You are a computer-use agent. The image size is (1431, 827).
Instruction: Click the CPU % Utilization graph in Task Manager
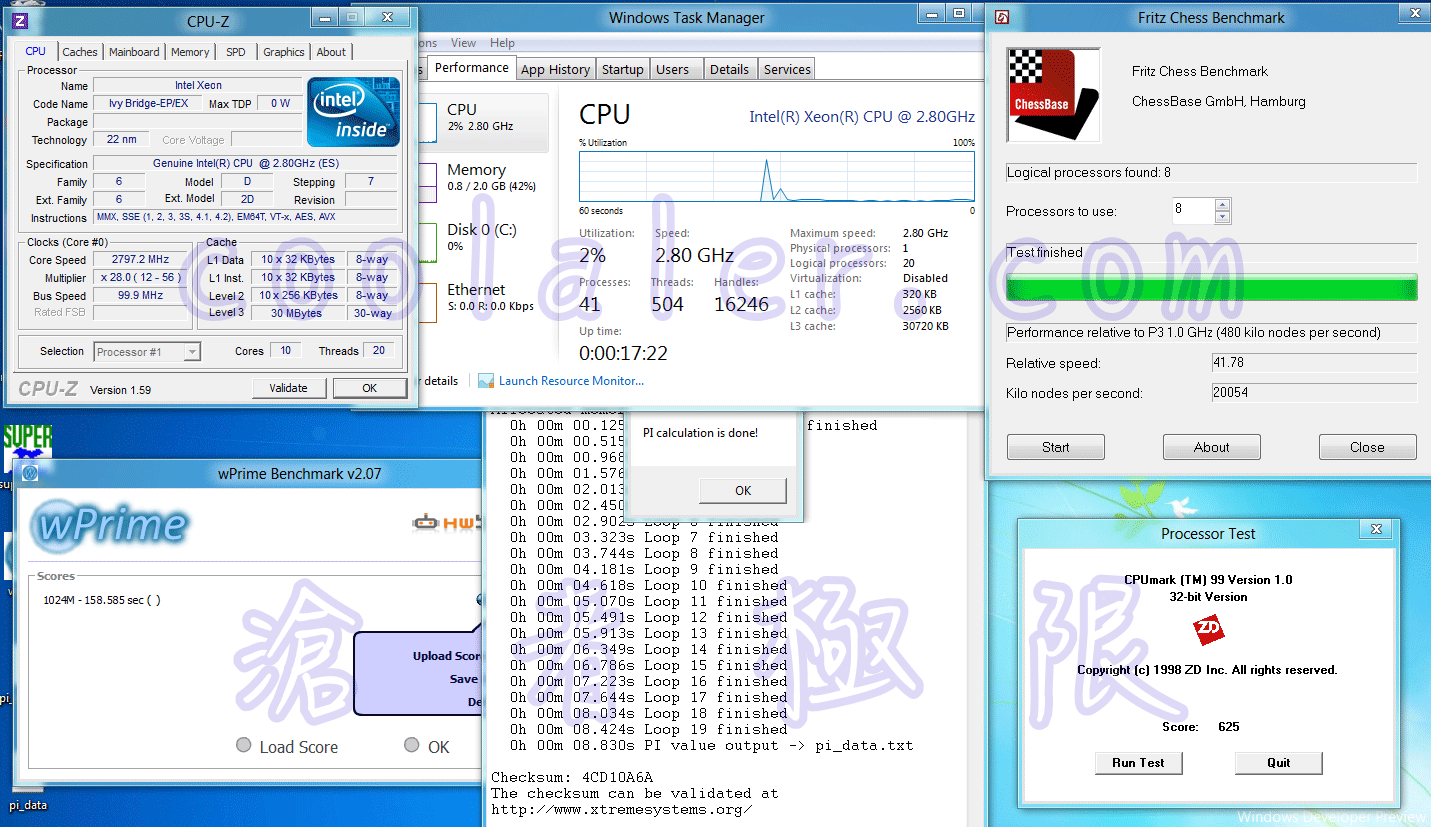(x=776, y=177)
